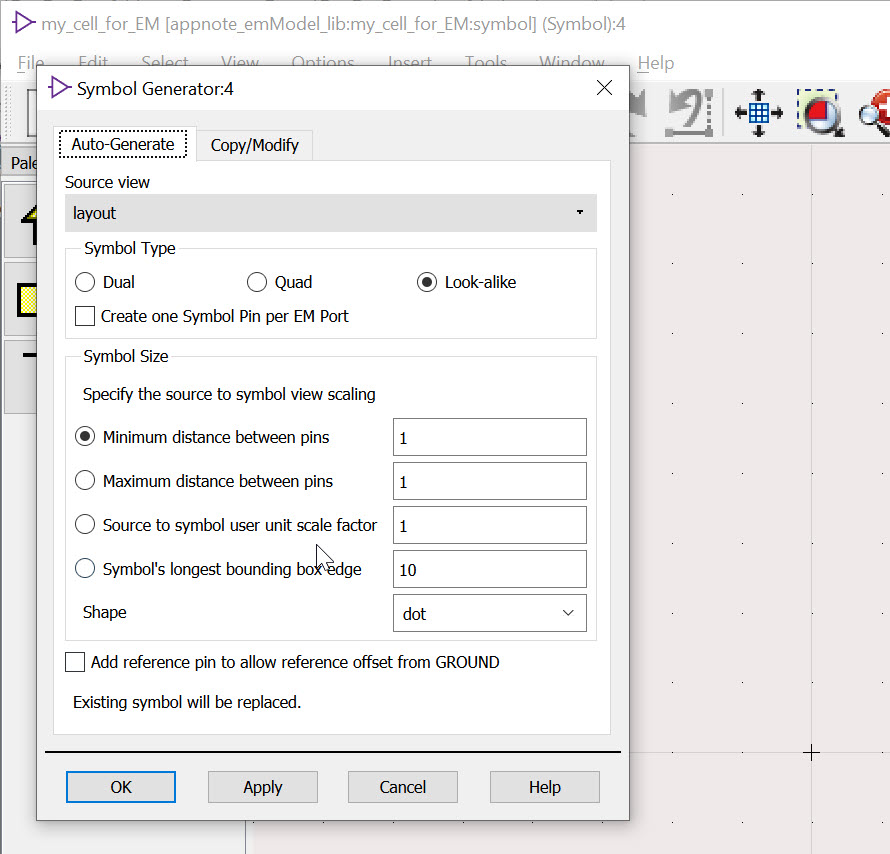Click the Cancel button

coord(403,787)
